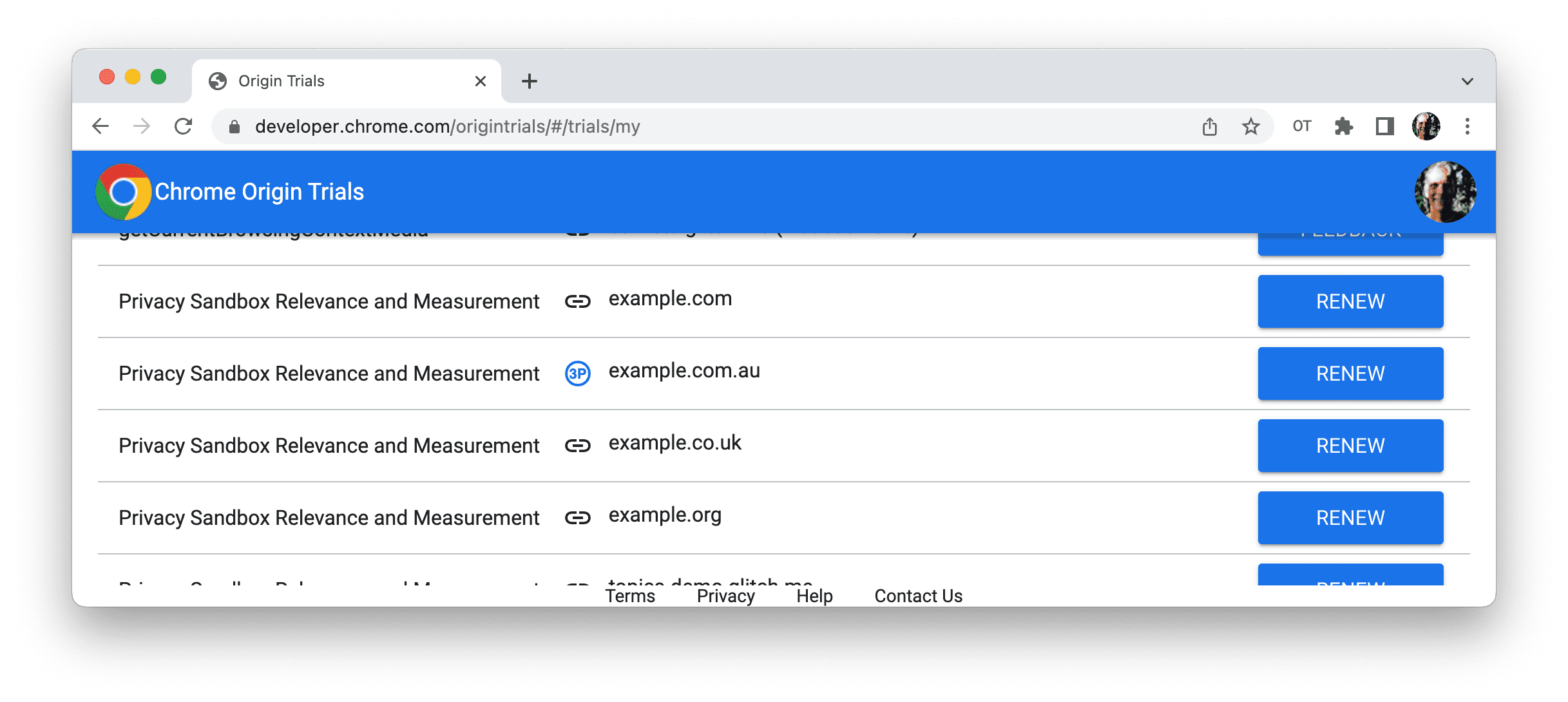1568x702 pixels.
Task: Click the Contact Us link in footer
Action: pos(917,594)
